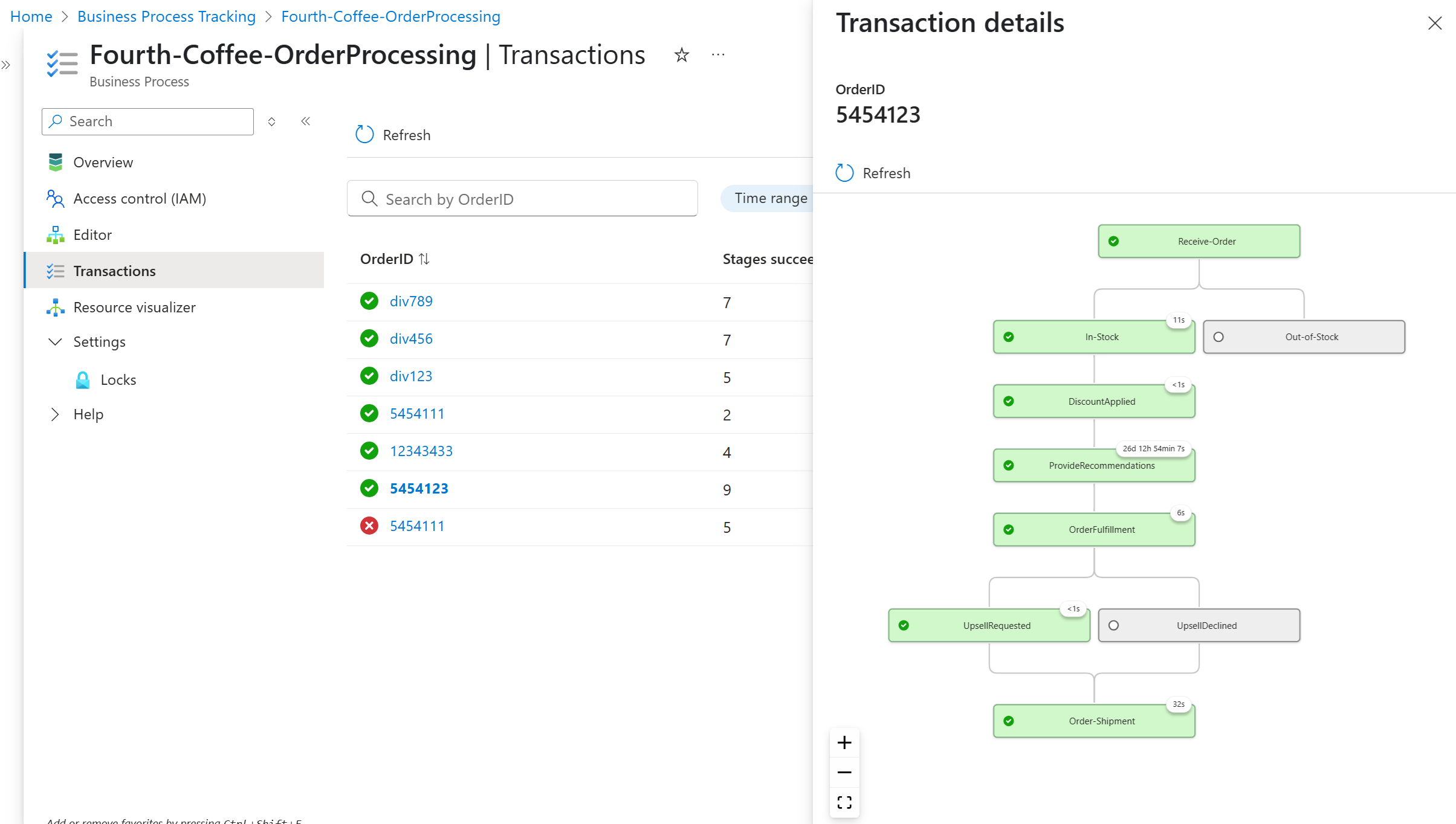
Task: Open the ellipsis more options menu
Action: pos(717,54)
